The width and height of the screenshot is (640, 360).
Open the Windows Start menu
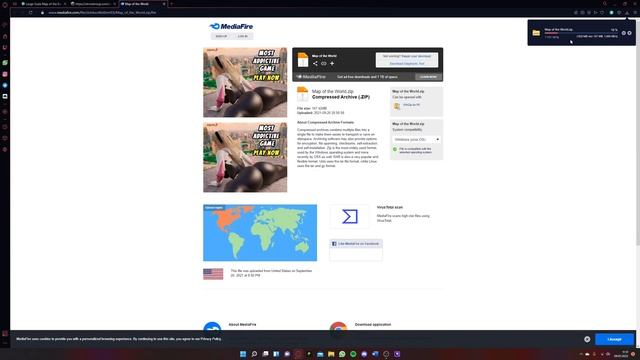243,354
